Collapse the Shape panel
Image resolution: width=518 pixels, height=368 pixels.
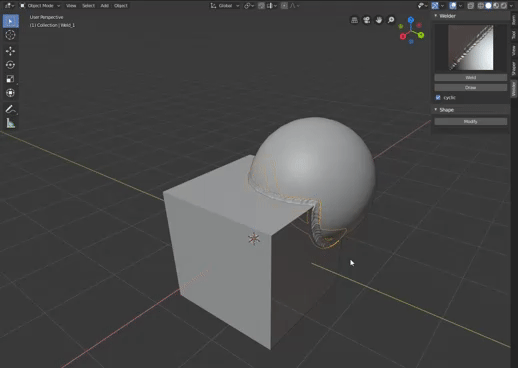click(x=436, y=110)
